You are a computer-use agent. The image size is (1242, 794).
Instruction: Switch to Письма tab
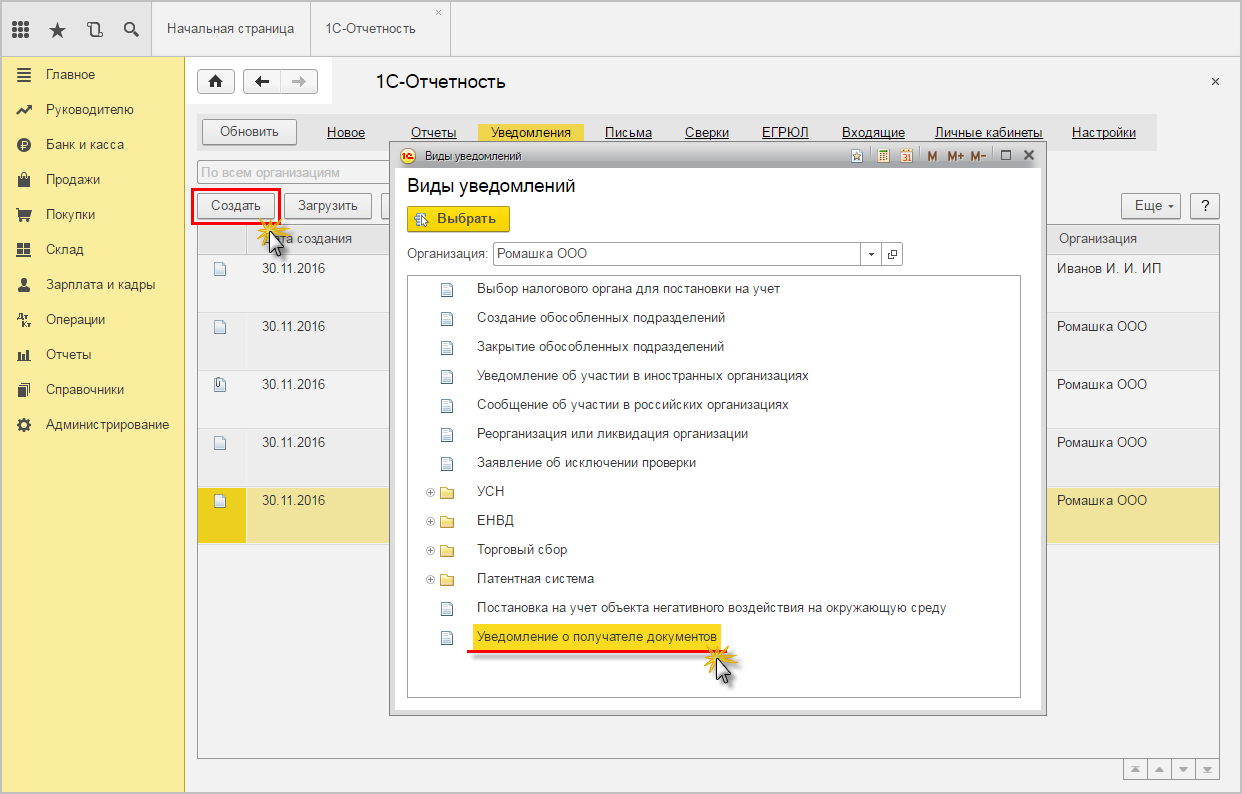pos(629,133)
